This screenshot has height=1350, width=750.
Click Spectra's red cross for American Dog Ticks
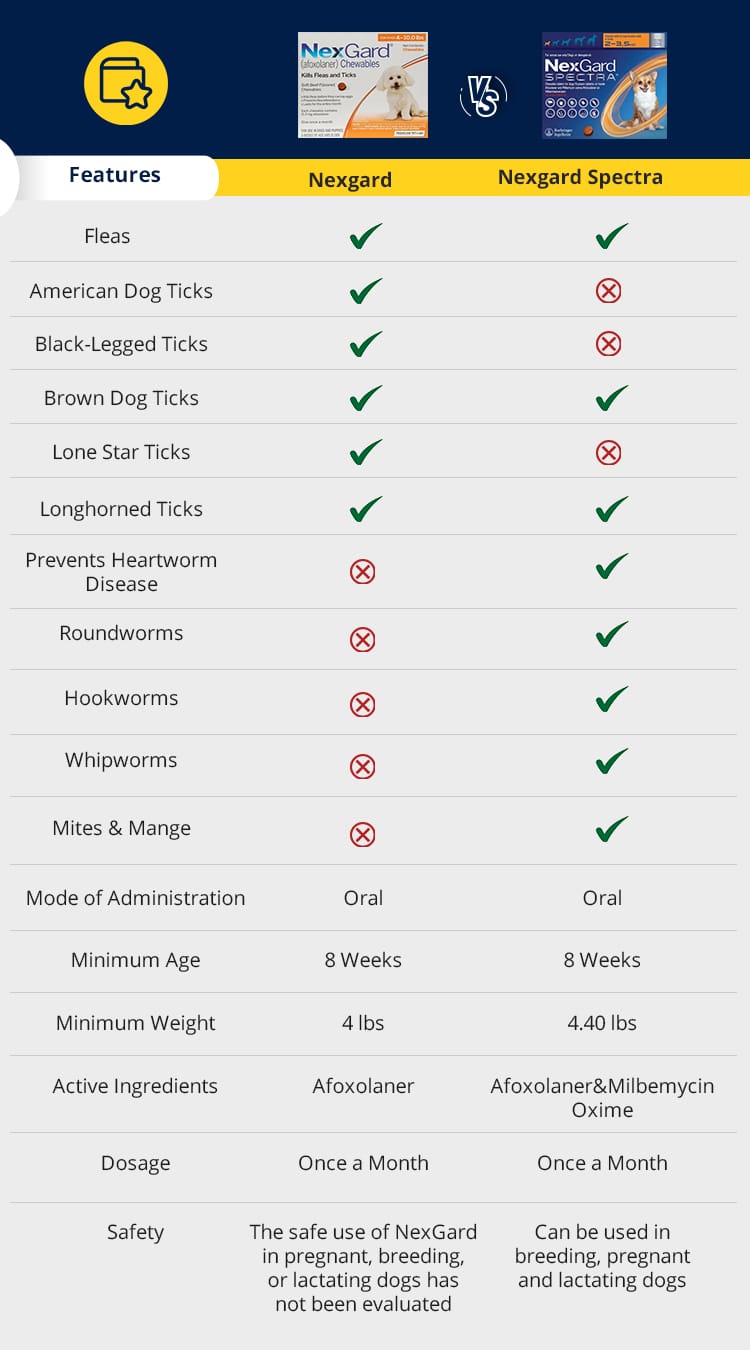608,291
